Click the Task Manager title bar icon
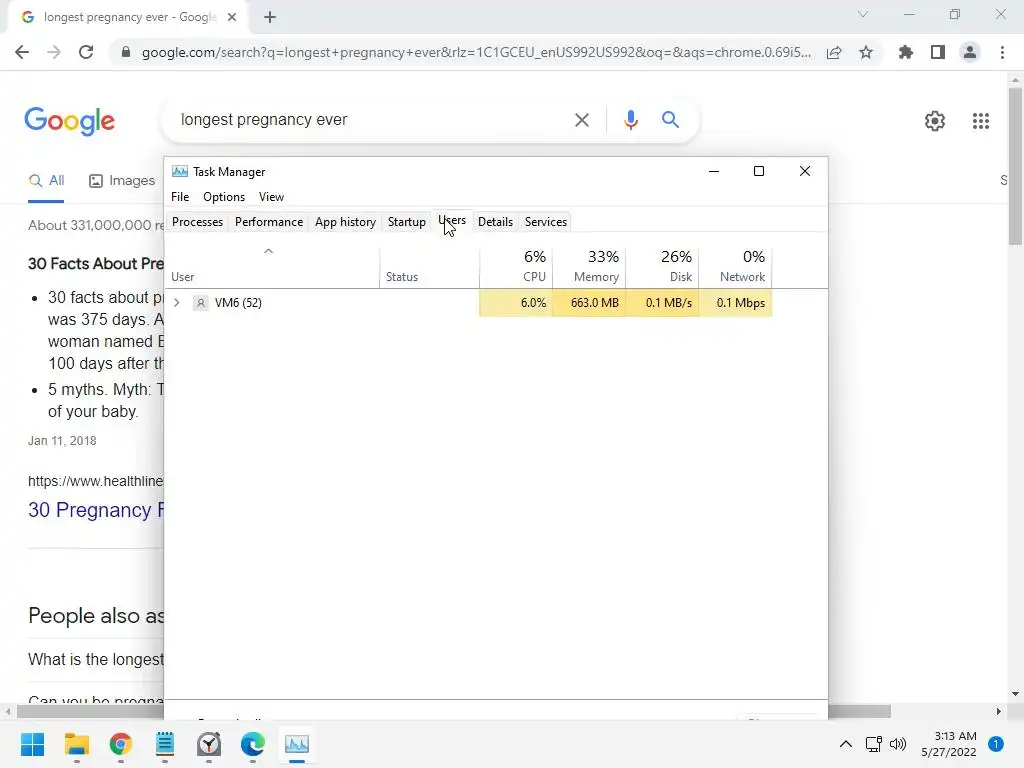 [180, 172]
